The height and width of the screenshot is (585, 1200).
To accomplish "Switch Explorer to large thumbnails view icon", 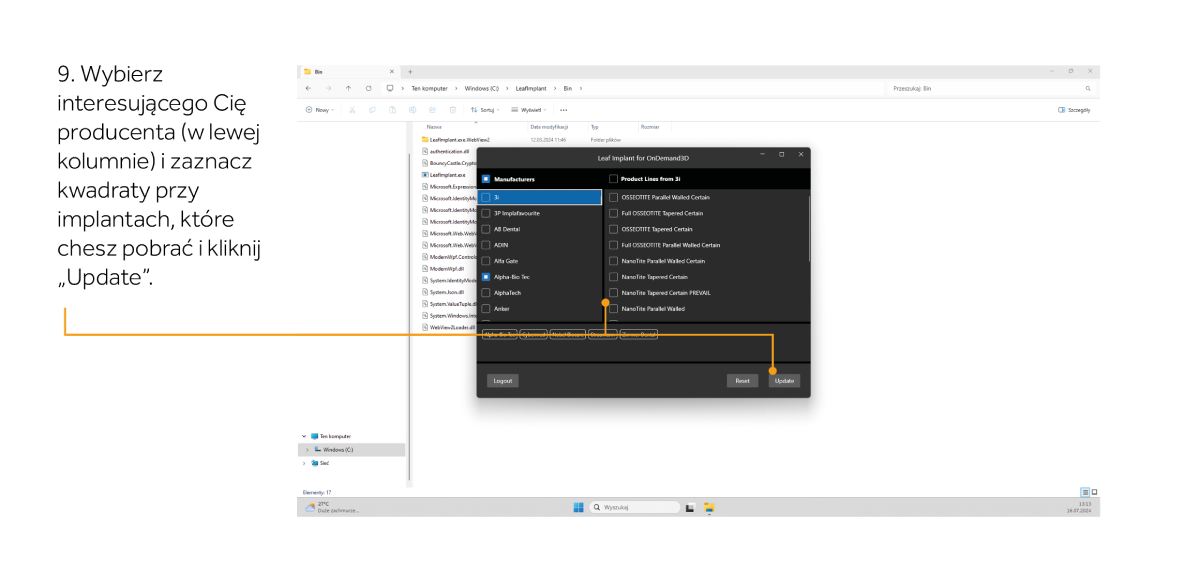I will [x=1094, y=492].
